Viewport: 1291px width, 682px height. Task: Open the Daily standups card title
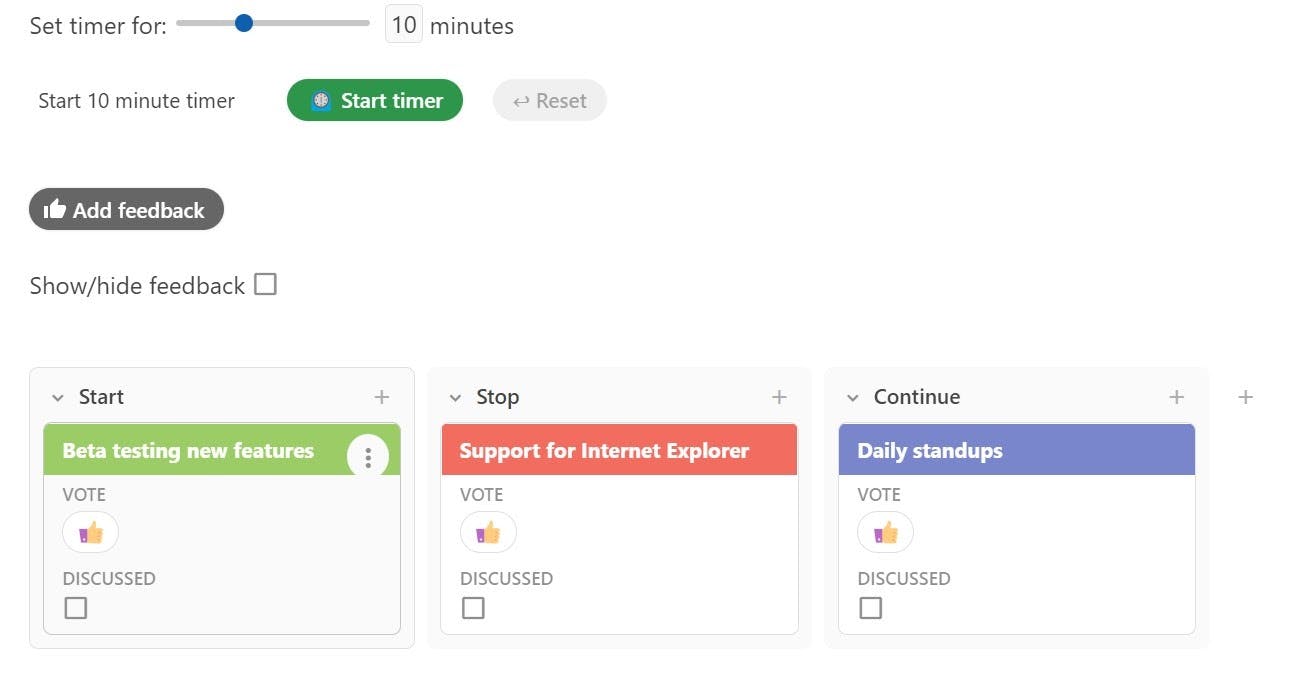(930, 451)
